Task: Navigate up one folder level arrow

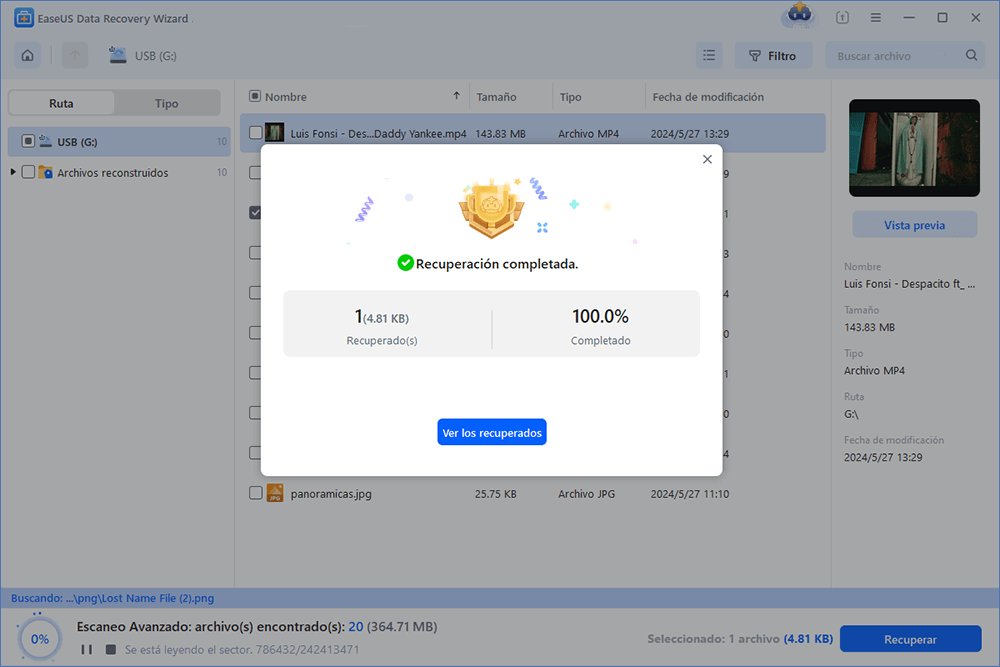Action: [75, 55]
